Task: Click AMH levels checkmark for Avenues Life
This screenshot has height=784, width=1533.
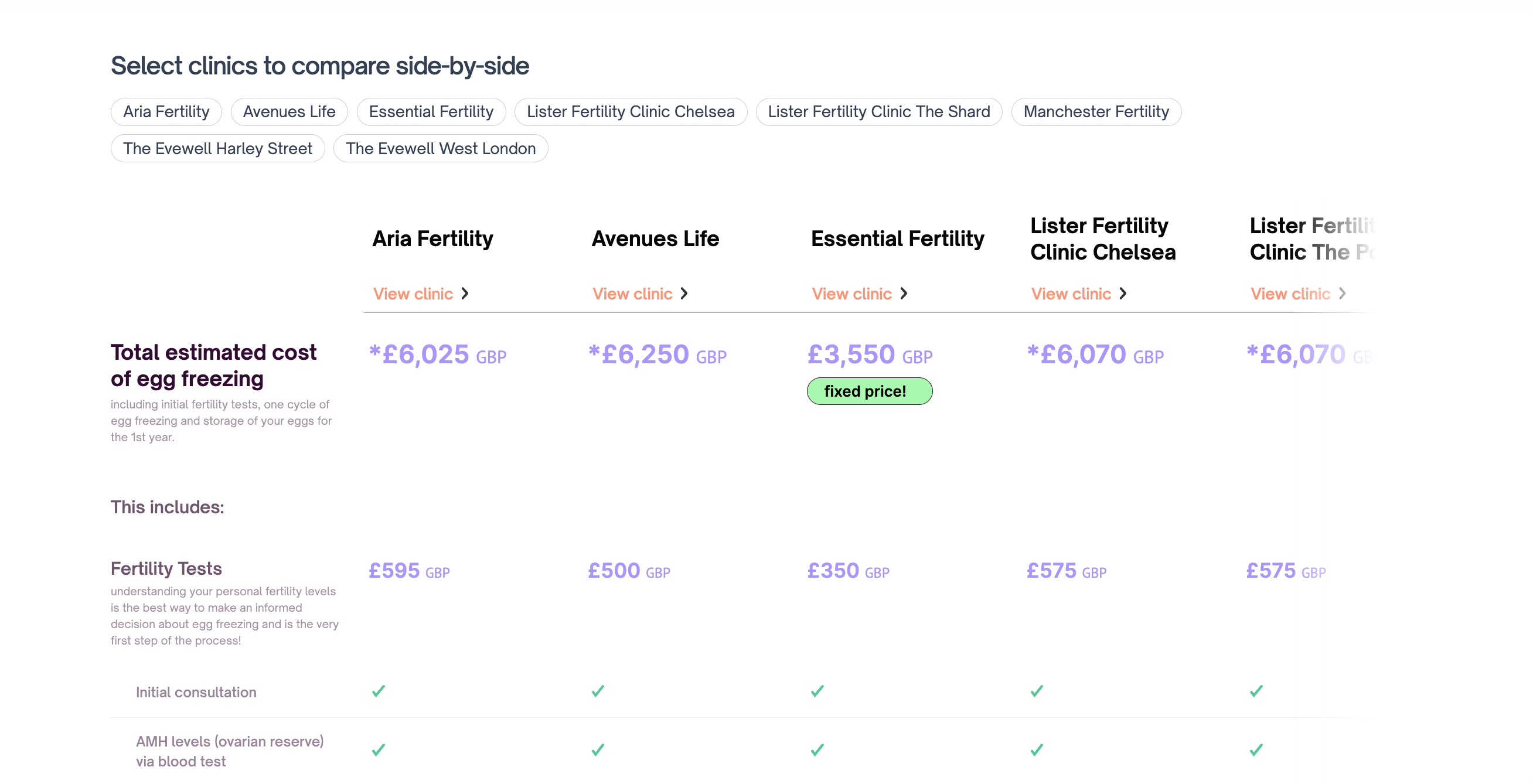Action: pyautogui.click(x=598, y=750)
